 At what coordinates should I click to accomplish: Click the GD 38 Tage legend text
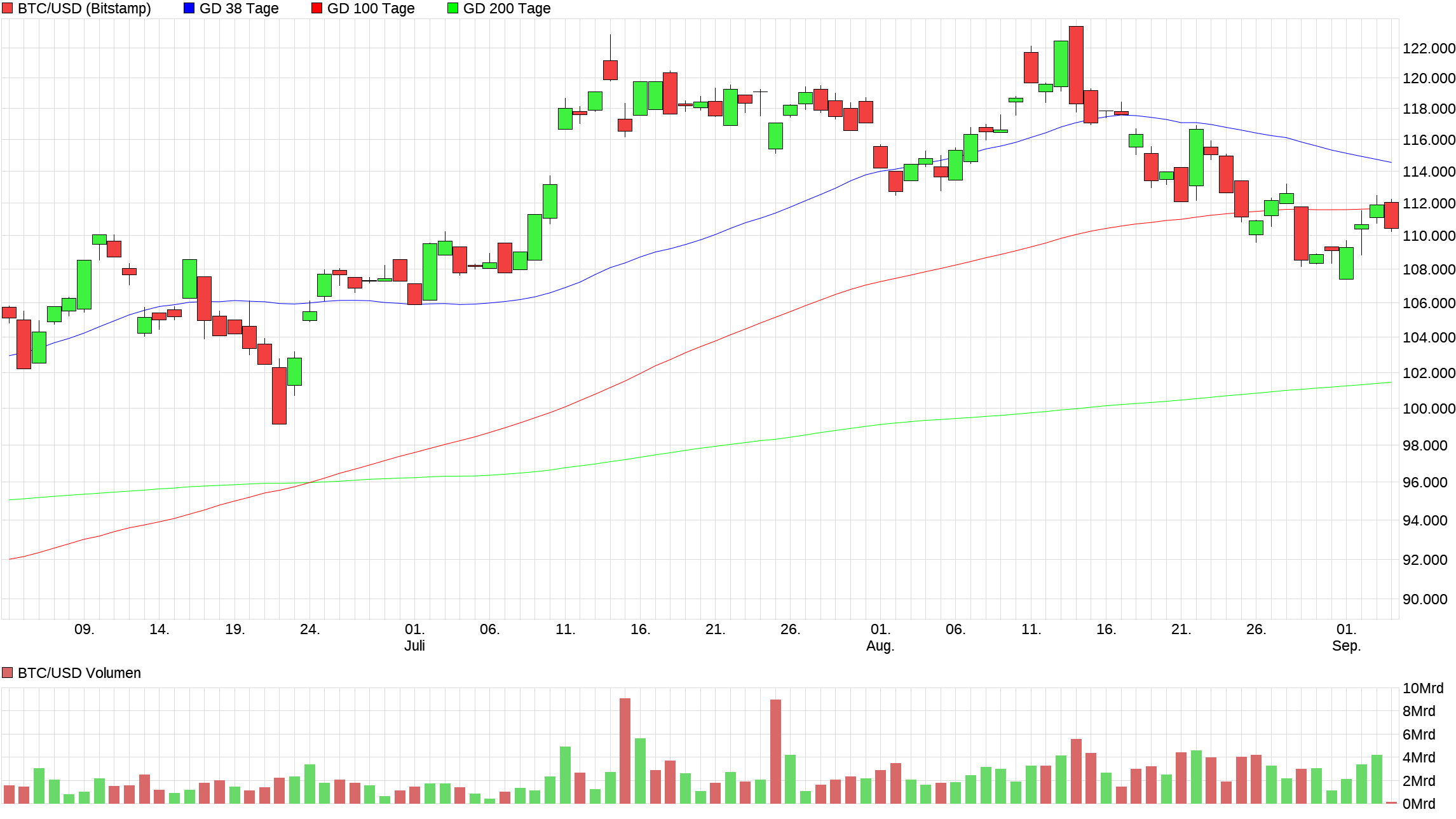point(239,8)
